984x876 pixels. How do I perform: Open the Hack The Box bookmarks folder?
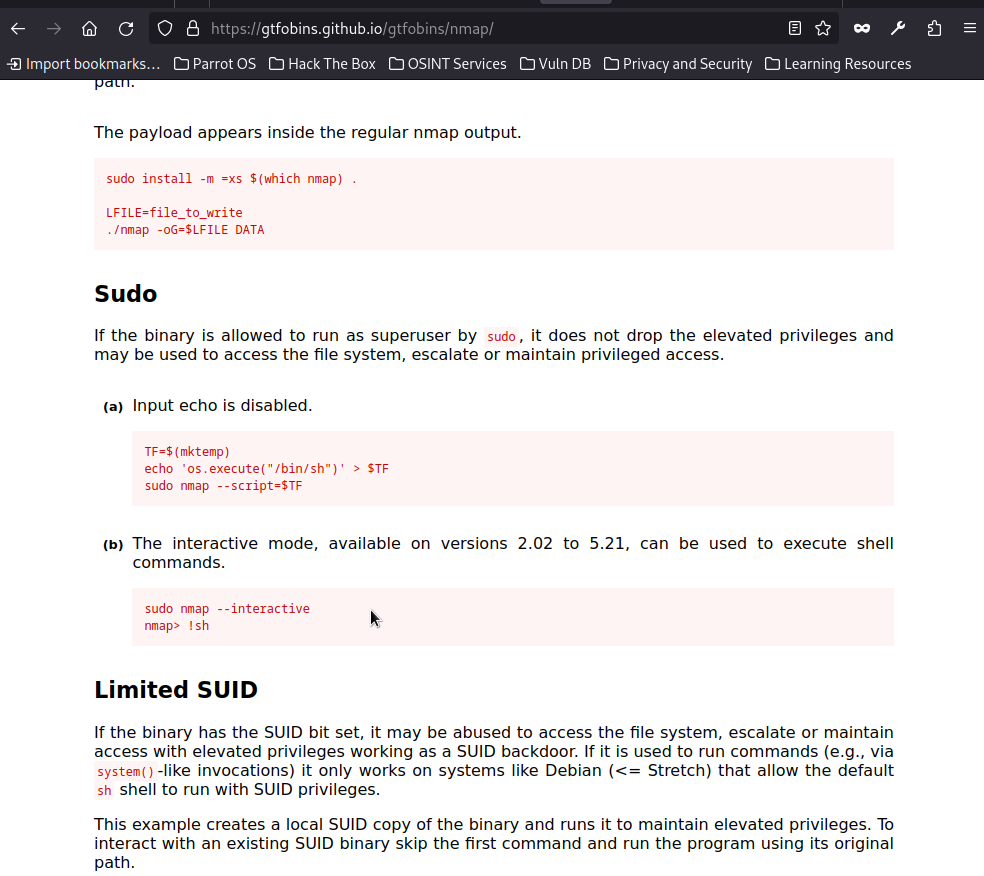click(x=323, y=64)
